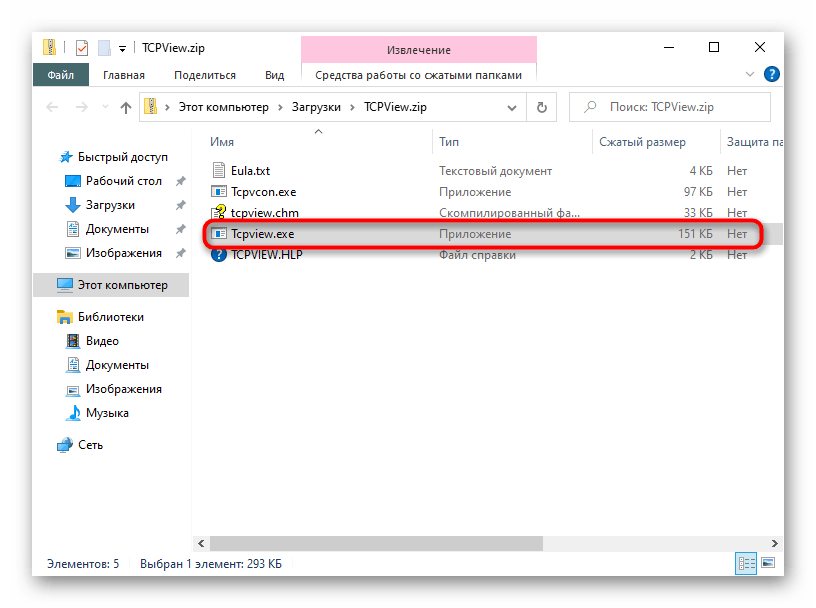Click the Properties quick access toolbar icon
The height and width of the screenshot is (608, 816).
pos(82,48)
